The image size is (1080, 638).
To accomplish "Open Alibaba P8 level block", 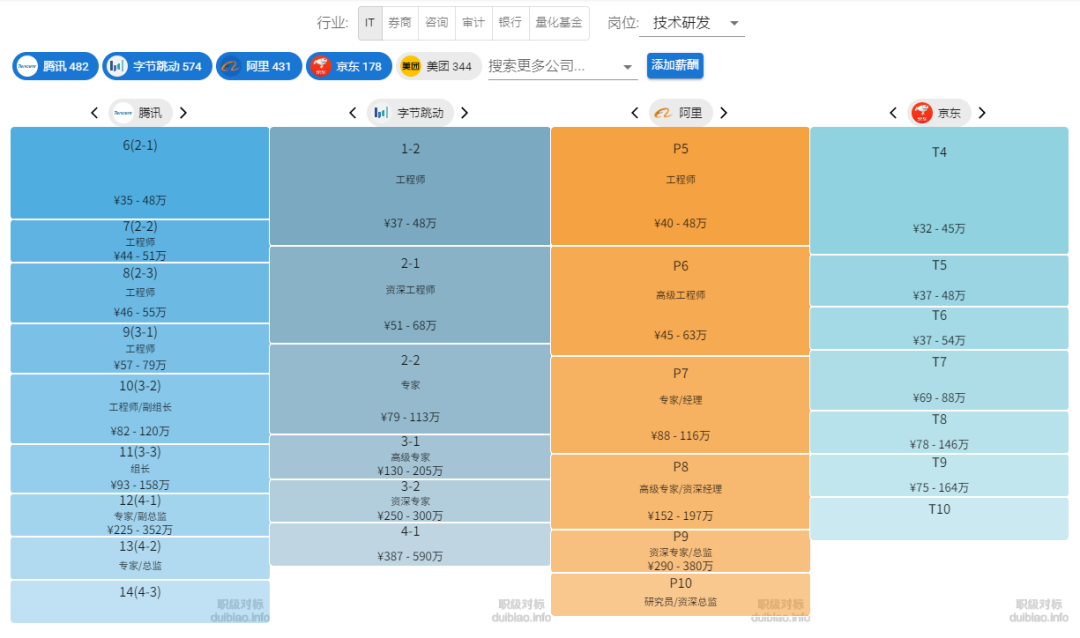I will (681, 491).
